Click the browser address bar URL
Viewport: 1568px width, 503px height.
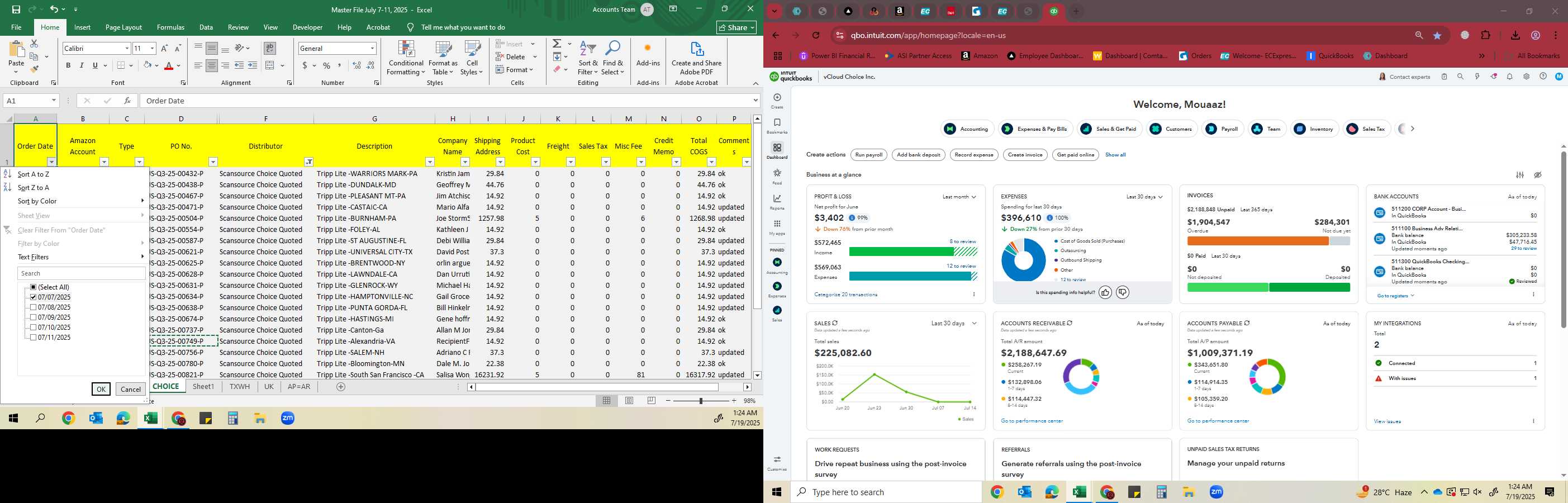click(928, 35)
